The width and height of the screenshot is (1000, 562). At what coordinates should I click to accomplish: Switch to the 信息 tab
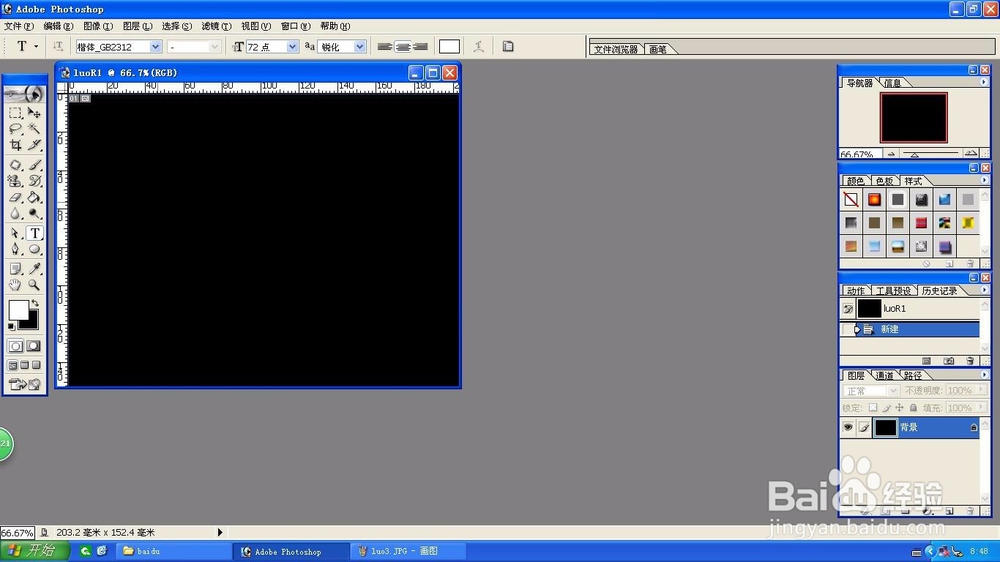click(892, 83)
